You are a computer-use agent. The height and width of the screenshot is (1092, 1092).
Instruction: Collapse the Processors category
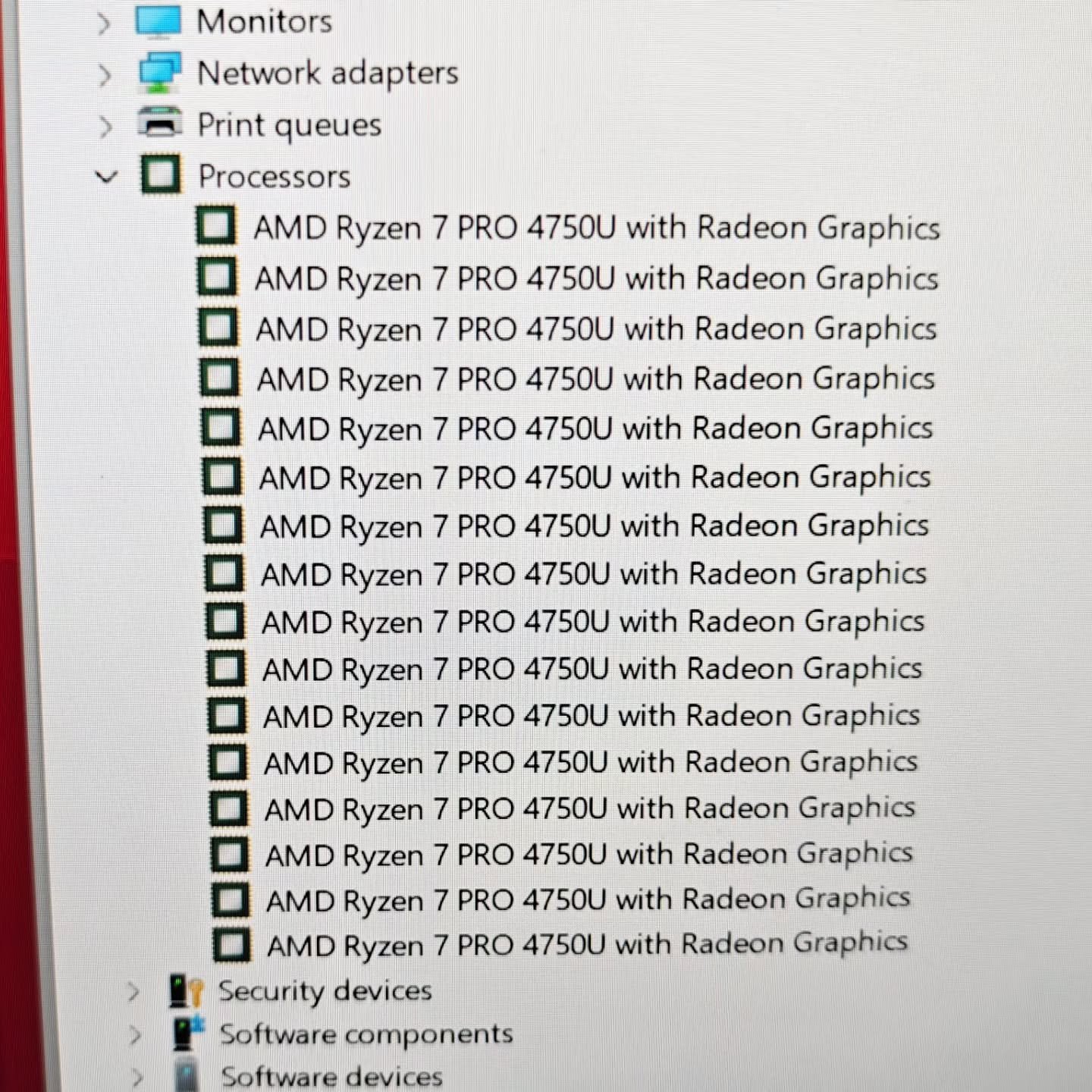click(106, 177)
